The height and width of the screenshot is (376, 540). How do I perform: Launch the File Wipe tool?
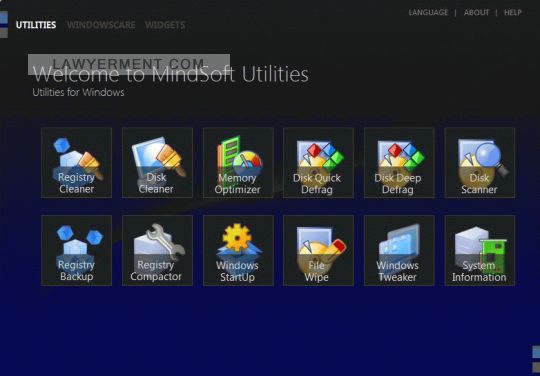pos(318,250)
